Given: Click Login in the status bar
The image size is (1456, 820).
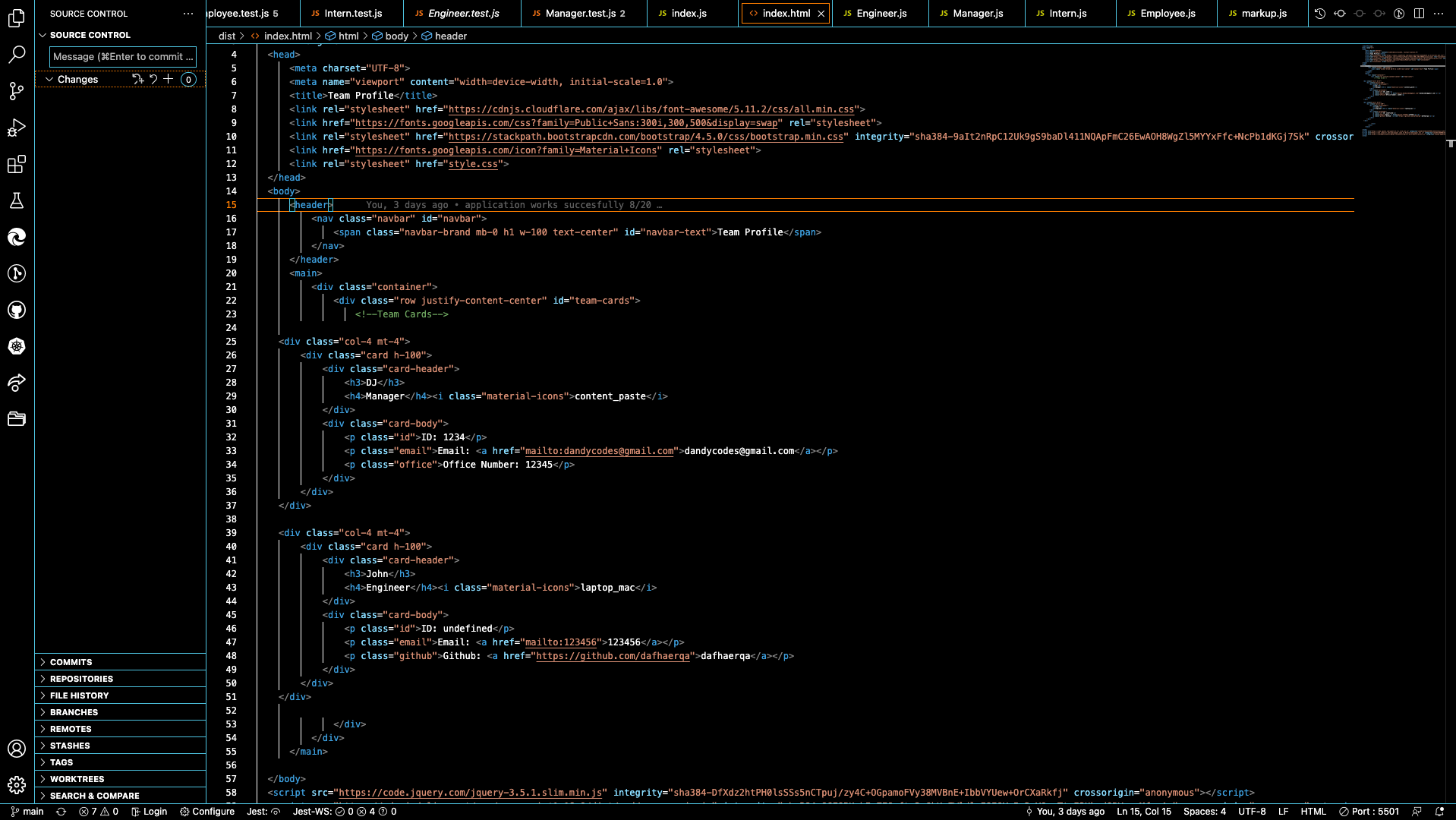Looking at the screenshot, I should pos(150,812).
